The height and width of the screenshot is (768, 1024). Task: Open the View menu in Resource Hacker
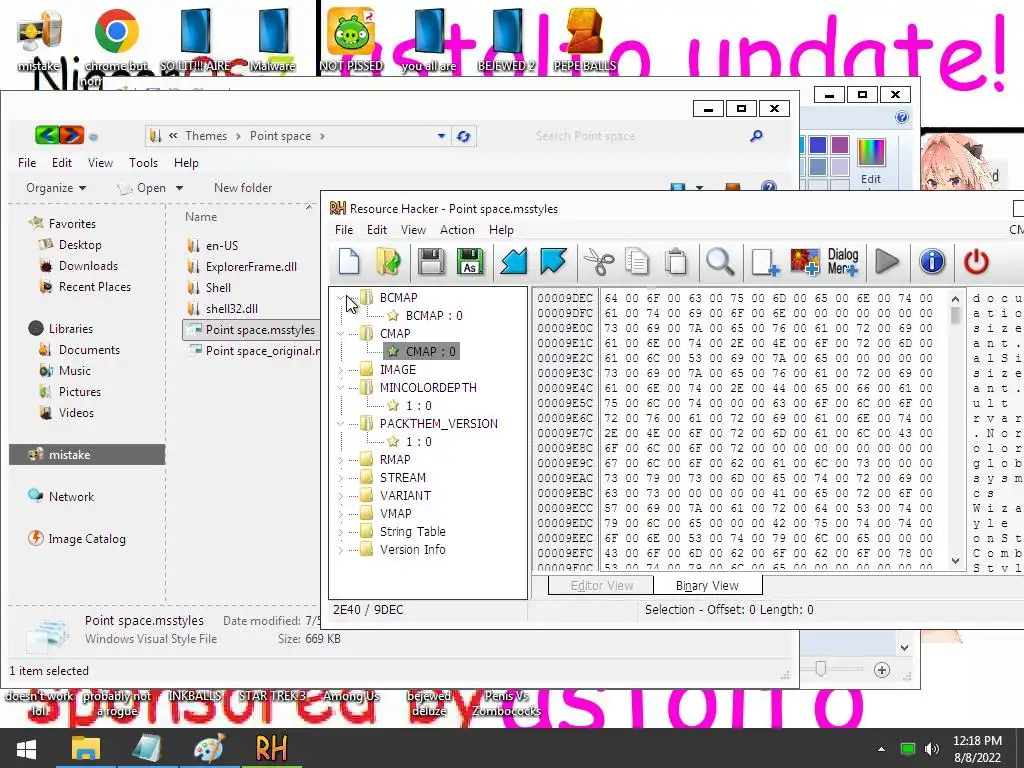click(413, 230)
